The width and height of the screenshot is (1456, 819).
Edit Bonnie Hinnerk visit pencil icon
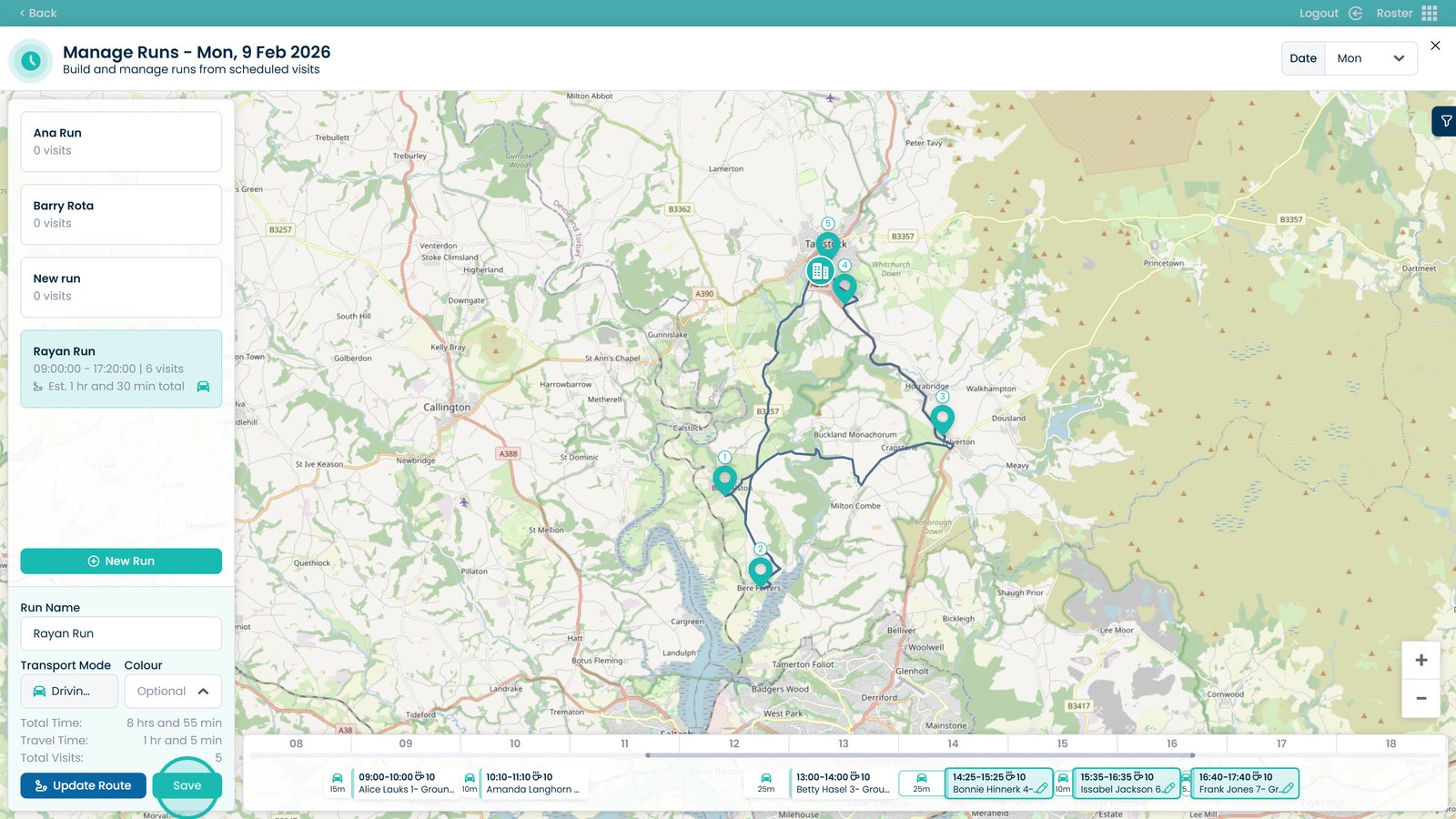(x=1041, y=789)
